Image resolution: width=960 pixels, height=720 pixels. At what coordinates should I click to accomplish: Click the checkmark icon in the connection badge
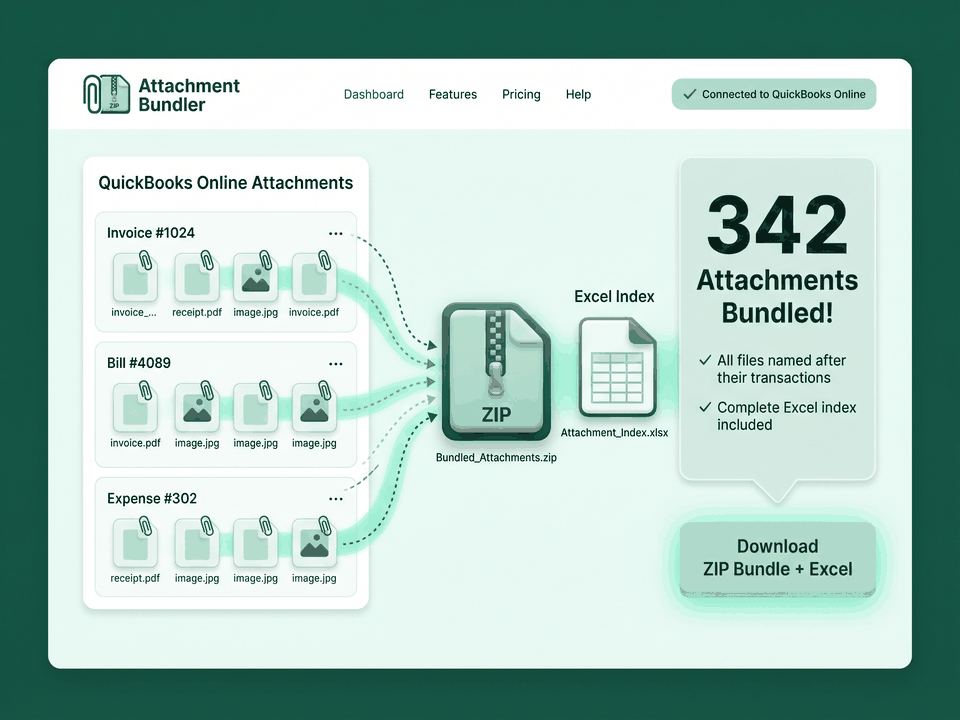[689, 94]
